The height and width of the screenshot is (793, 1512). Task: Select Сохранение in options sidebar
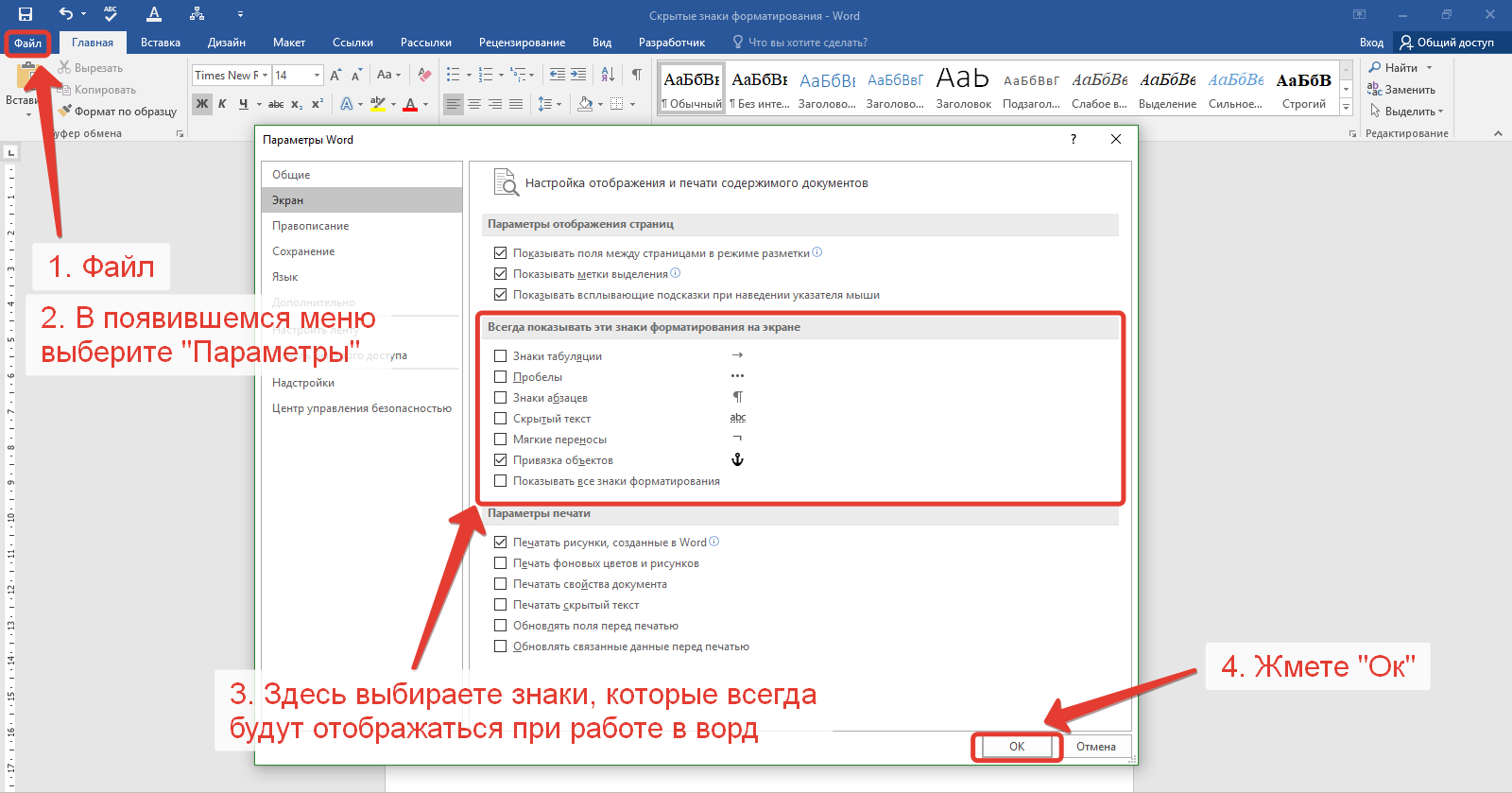click(362, 251)
